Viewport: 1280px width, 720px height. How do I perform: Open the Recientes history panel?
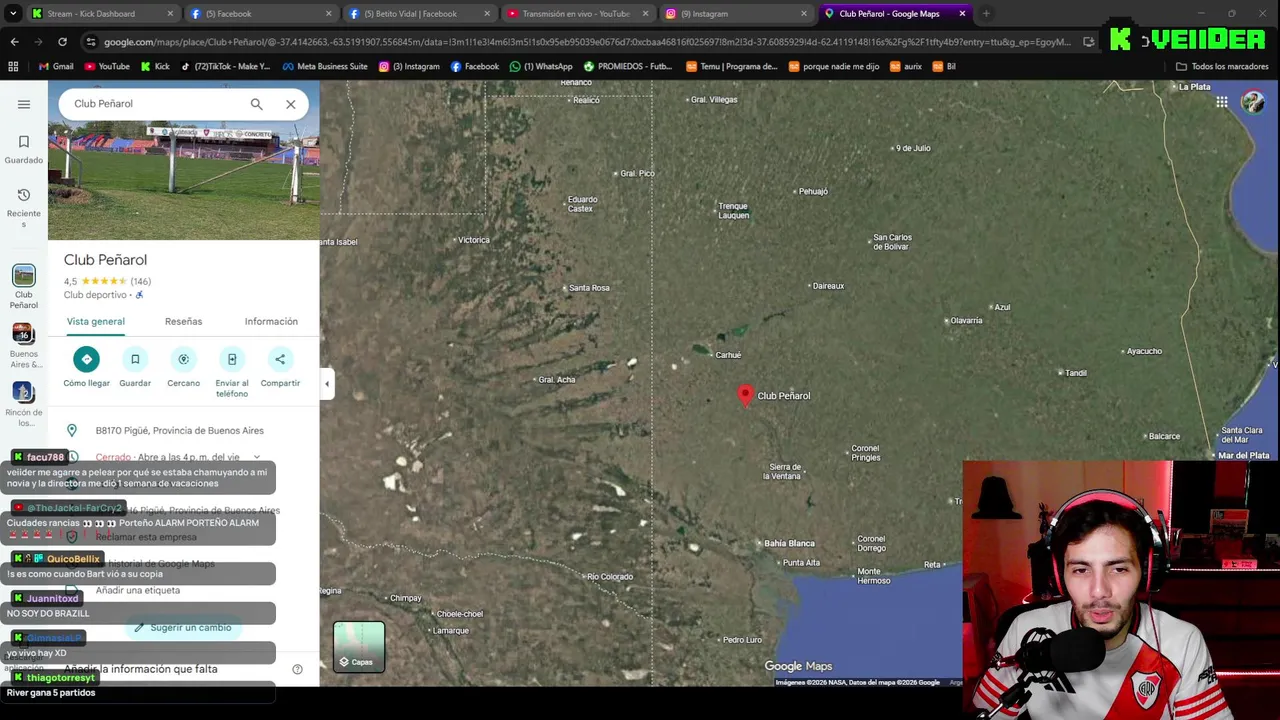click(24, 208)
